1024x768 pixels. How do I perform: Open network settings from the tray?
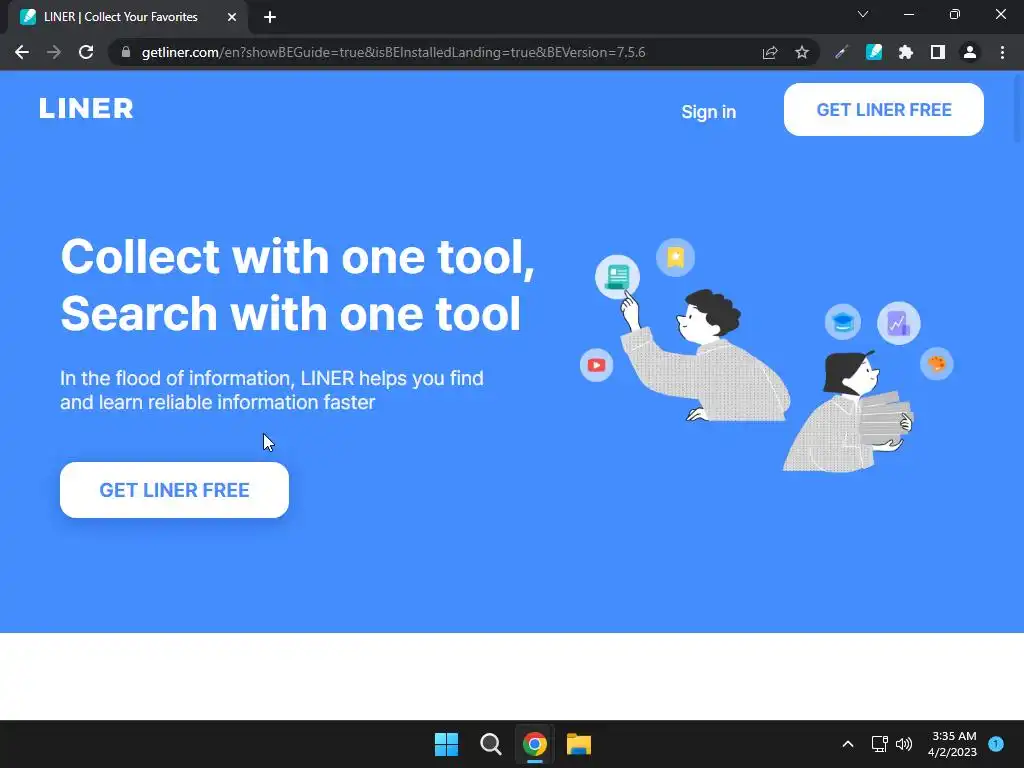tap(879, 744)
